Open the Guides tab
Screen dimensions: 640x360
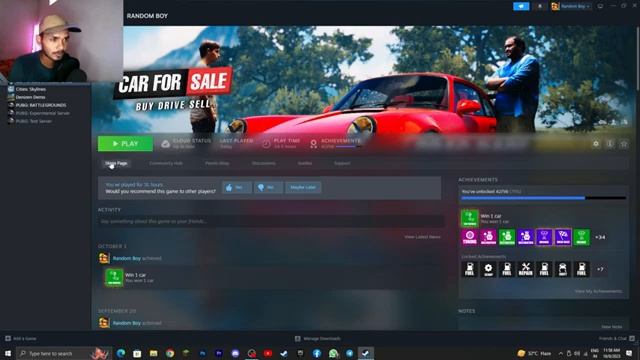point(305,163)
